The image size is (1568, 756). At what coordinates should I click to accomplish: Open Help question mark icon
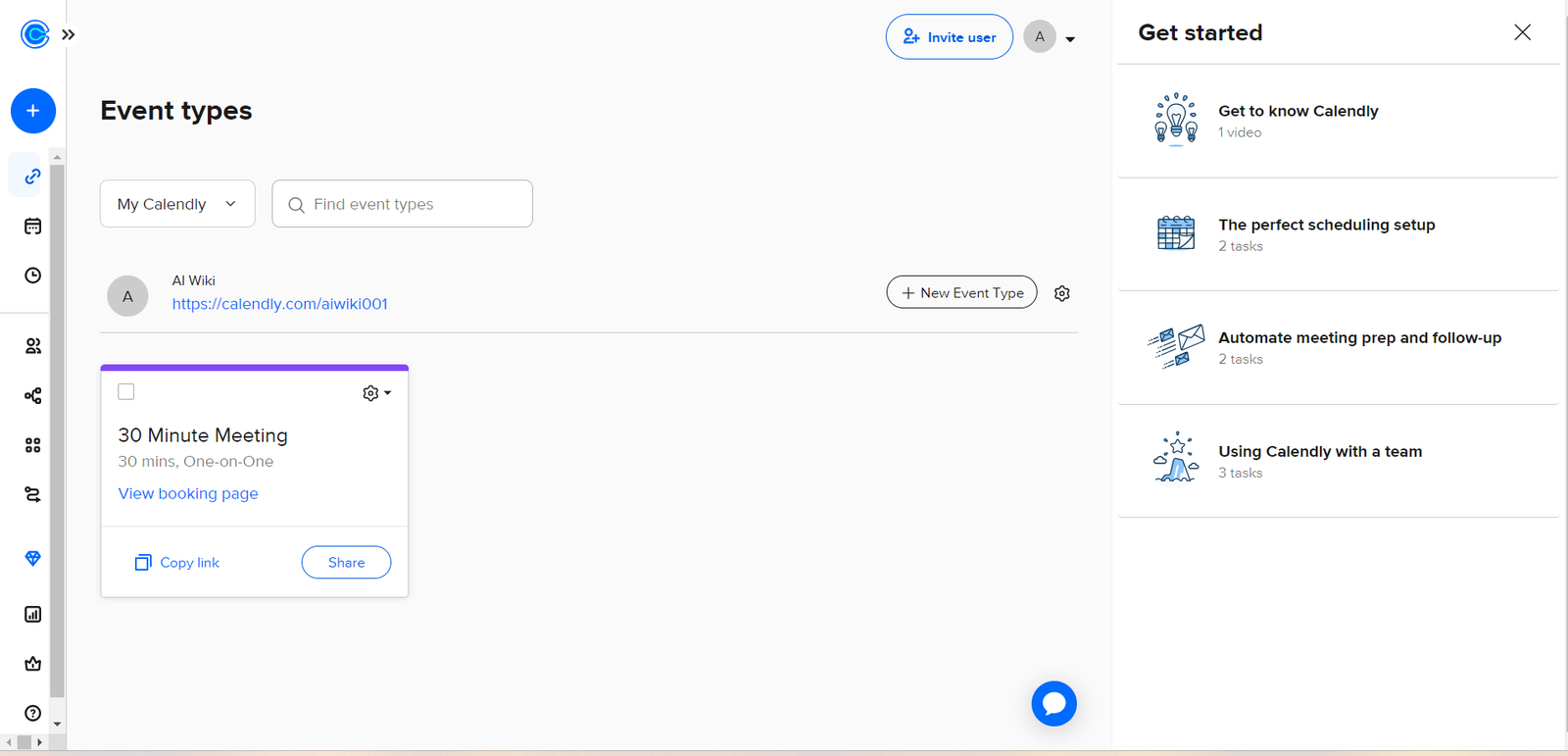32,713
